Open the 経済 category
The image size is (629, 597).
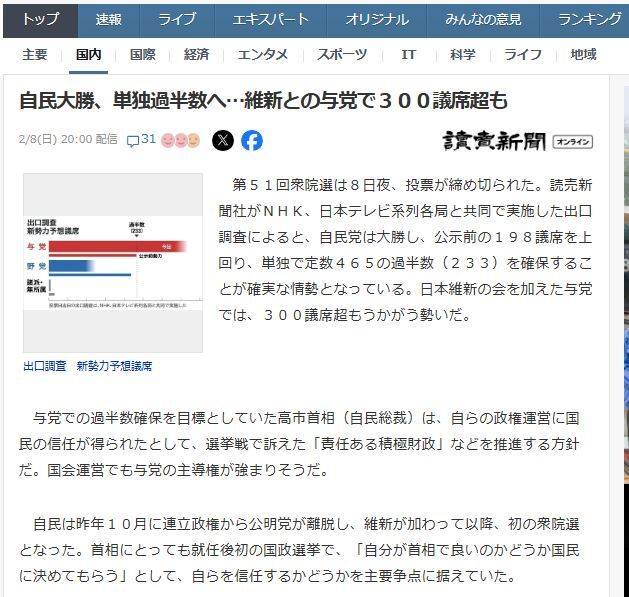click(x=197, y=54)
